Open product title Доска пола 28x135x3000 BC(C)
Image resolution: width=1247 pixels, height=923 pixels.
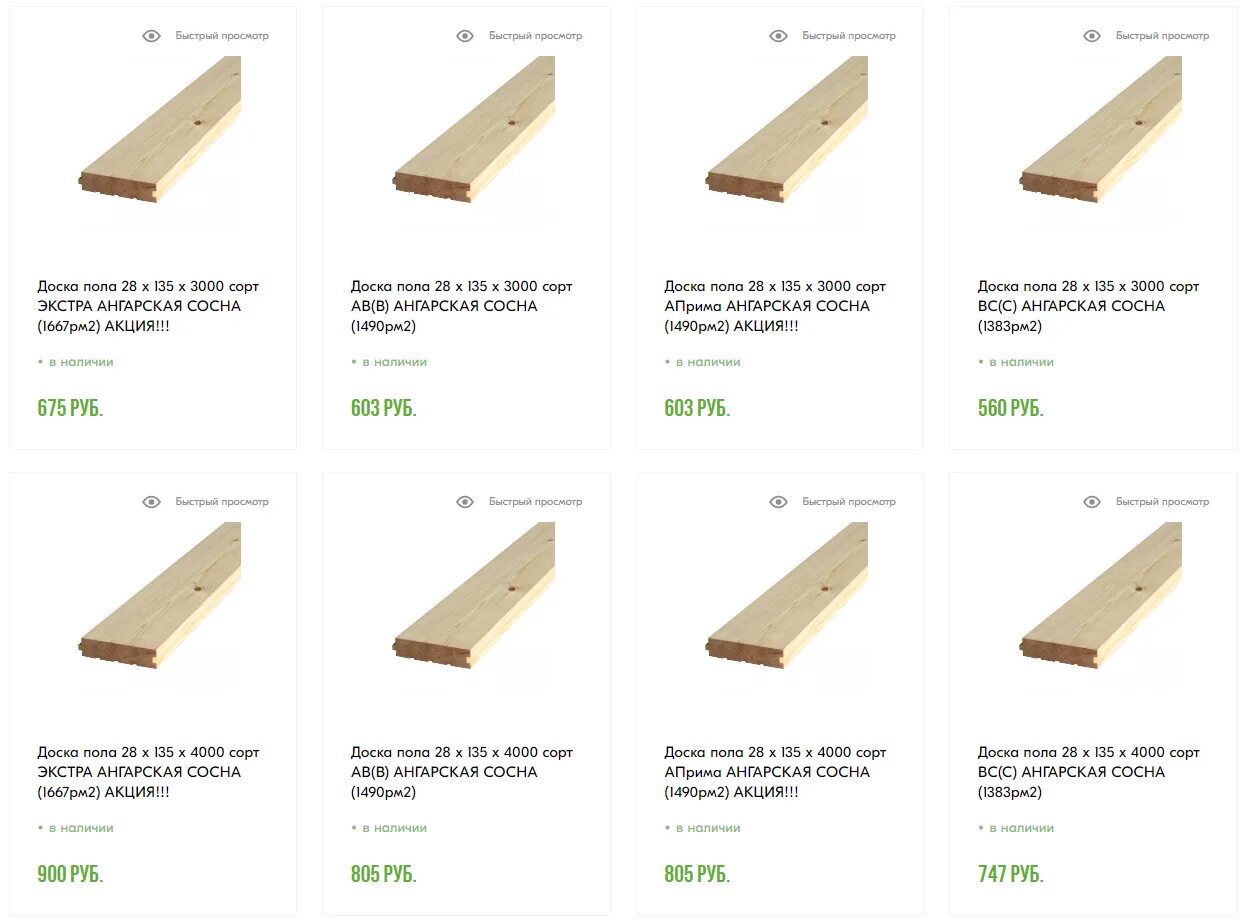pos(1089,306)
